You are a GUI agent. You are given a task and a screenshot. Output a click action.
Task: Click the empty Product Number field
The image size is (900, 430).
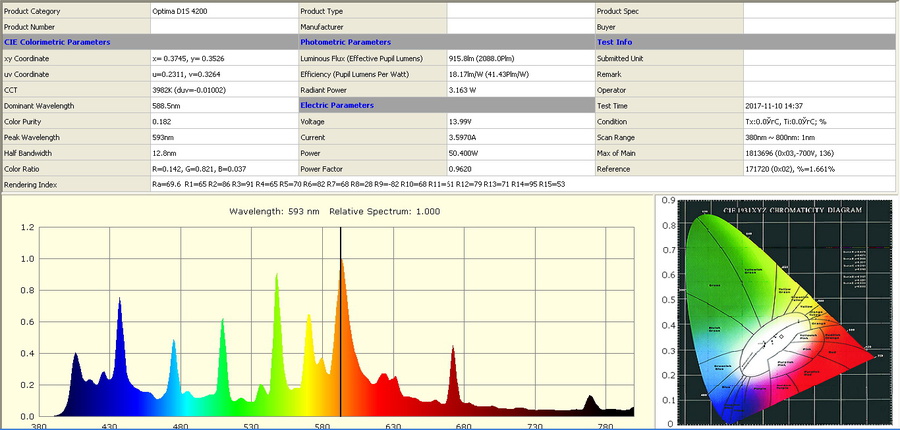(x=224, y=27)
